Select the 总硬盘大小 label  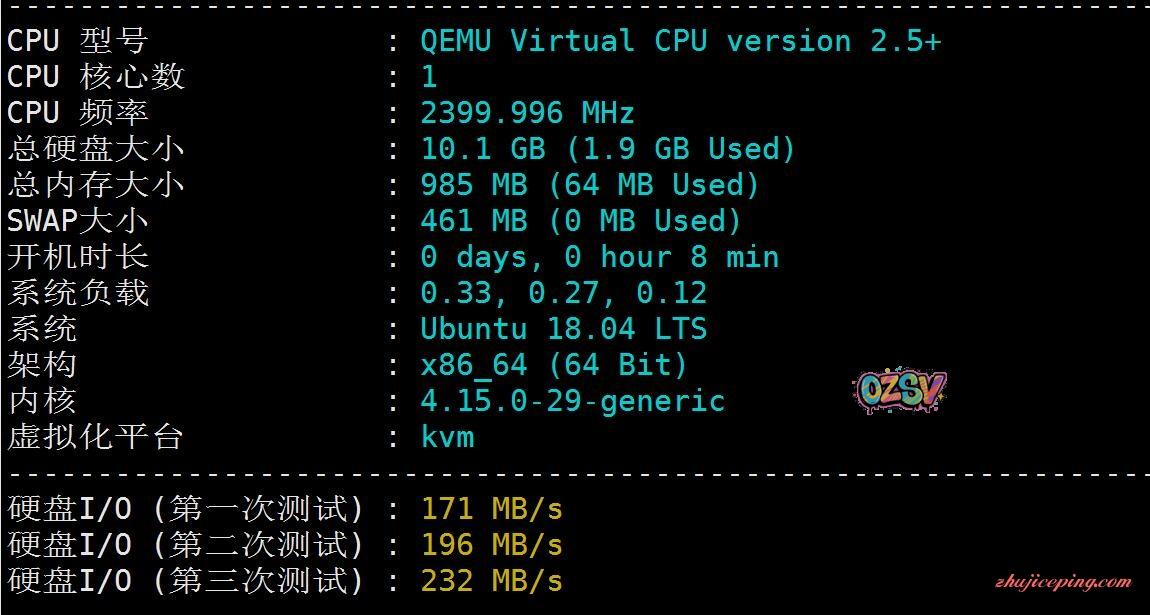[x=95, y=149]
